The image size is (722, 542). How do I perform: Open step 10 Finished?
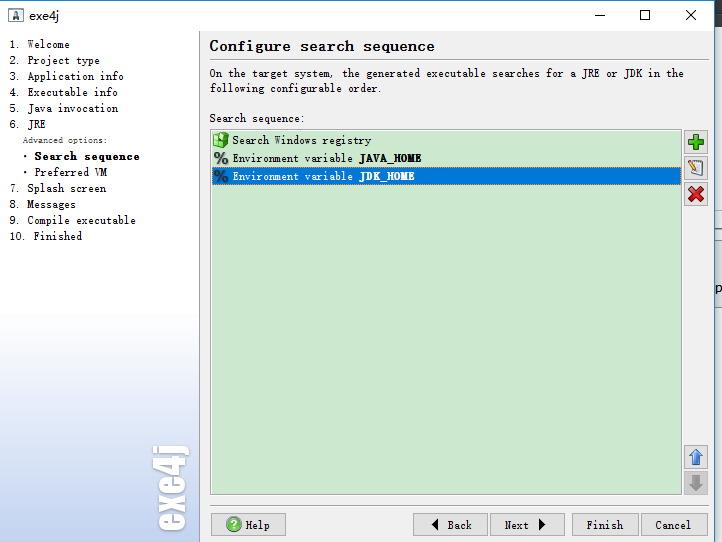[46, 236]
